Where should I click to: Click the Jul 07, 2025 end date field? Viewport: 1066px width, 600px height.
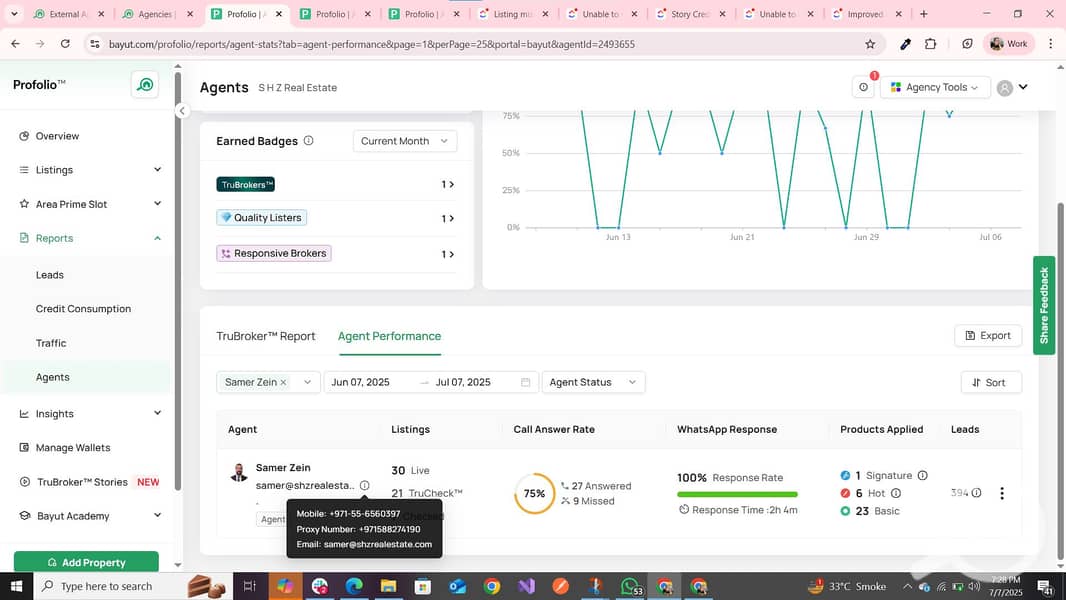463,383
